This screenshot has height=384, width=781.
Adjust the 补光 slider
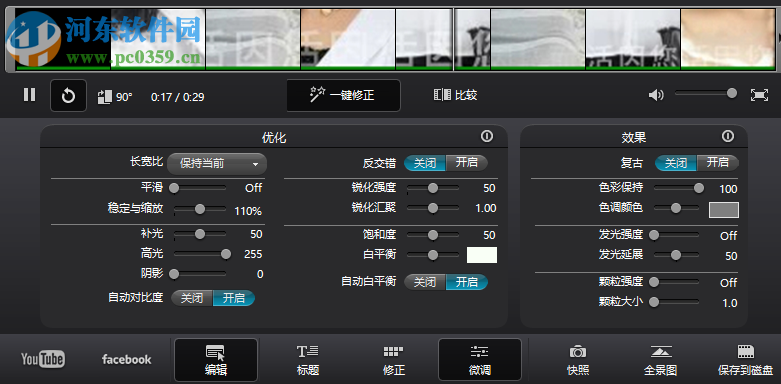200,234
